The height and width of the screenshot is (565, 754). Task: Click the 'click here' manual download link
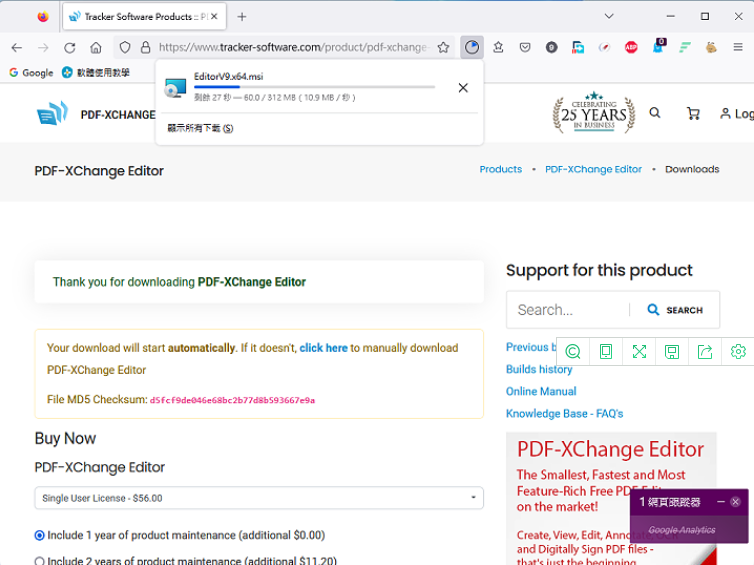[x=323, y=348]
